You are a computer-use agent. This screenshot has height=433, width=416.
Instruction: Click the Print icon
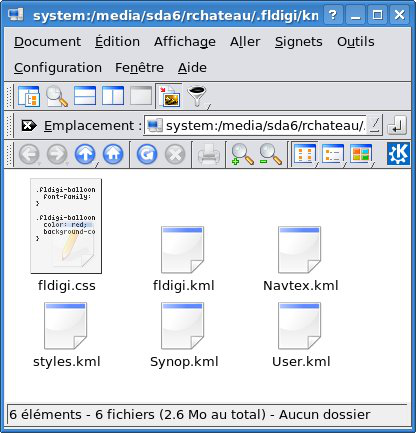209,155
